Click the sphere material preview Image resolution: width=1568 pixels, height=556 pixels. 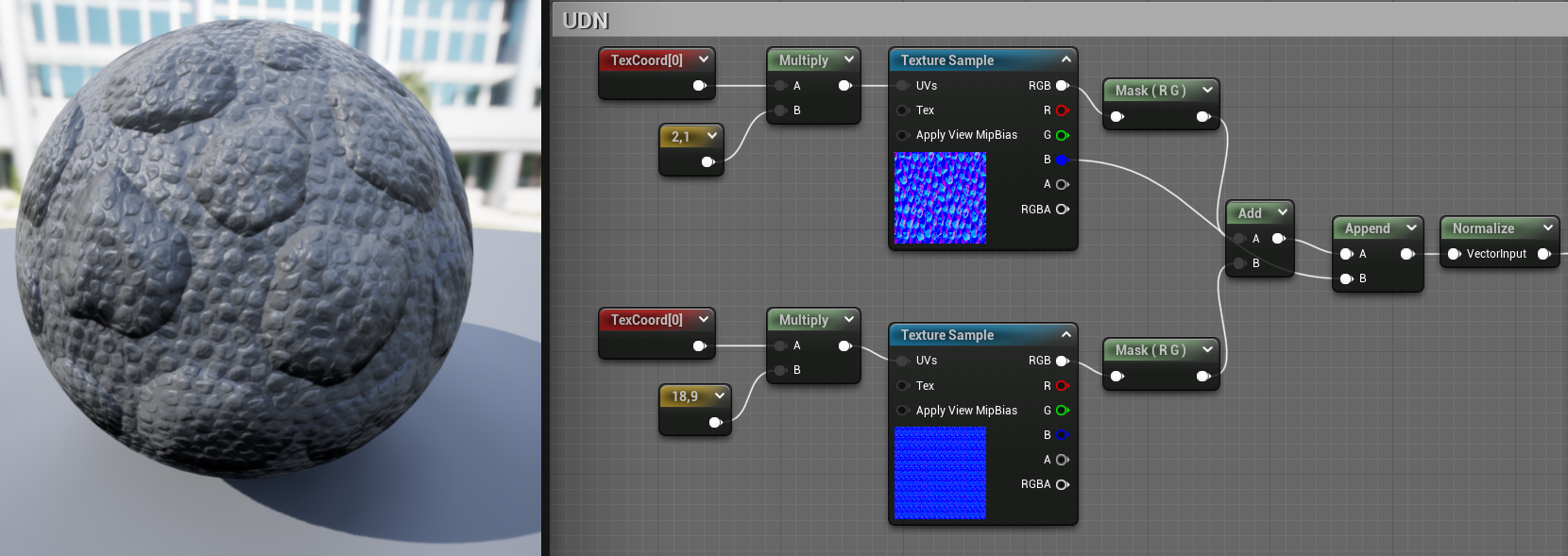pyautogui.click(x=245, y=250)
